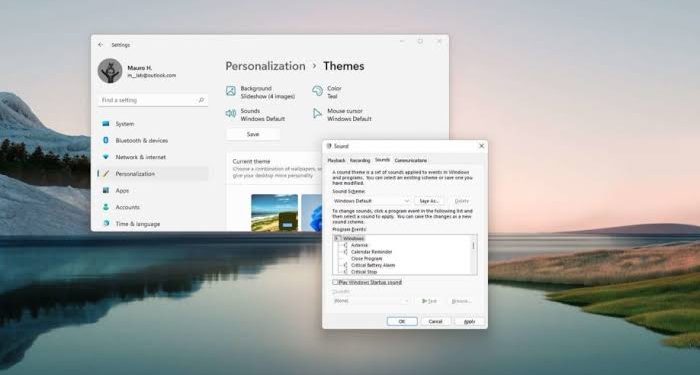Click Background Slideshow (4 images) text
Image resolution: width=700 pixels, height=375 pixels.
click(x=267, y=92)
